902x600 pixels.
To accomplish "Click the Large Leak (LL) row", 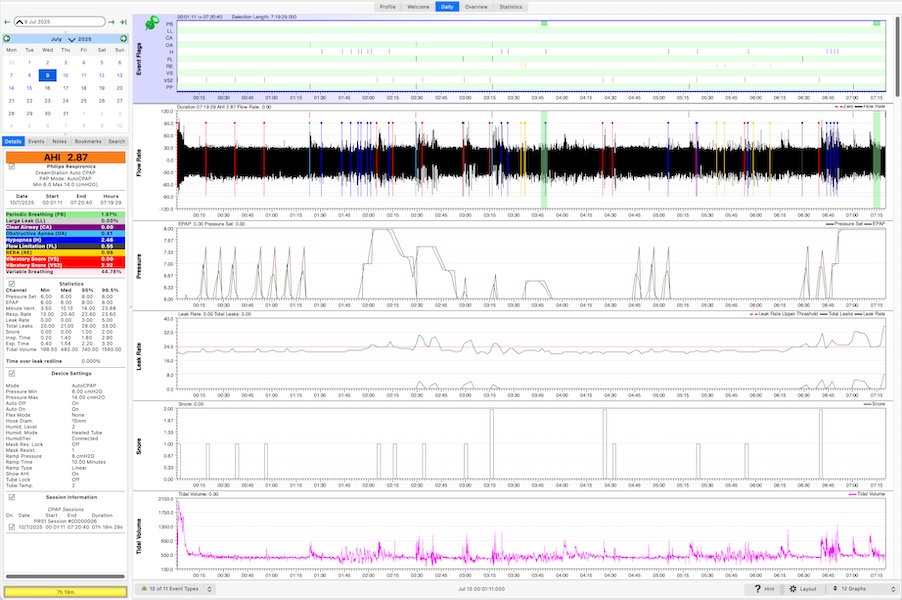I will point(66,220).
